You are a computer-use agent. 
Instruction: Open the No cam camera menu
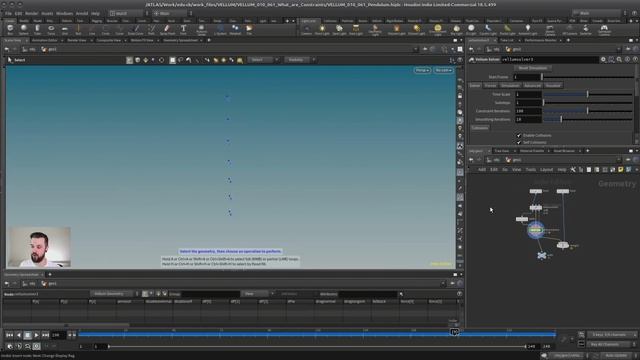click(443, 70)
